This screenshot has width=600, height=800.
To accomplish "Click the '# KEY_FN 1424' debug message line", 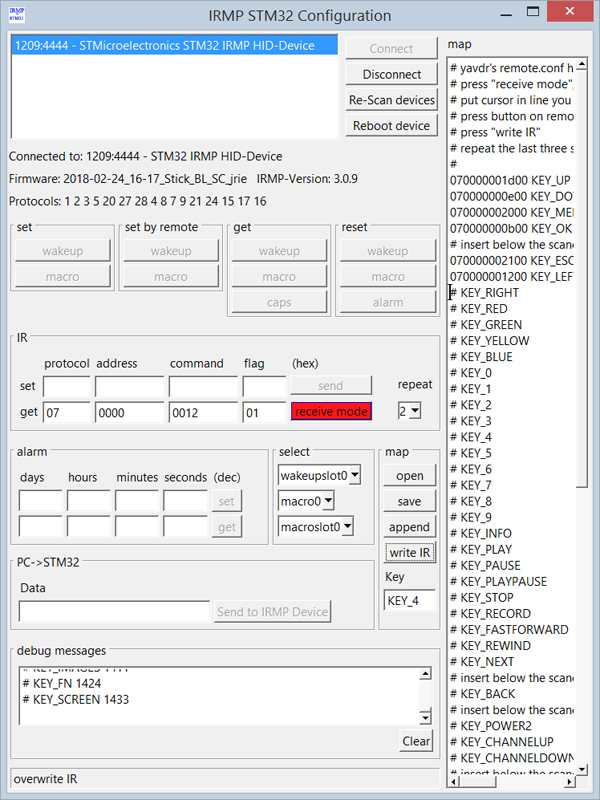I will [x=62, y=684].
